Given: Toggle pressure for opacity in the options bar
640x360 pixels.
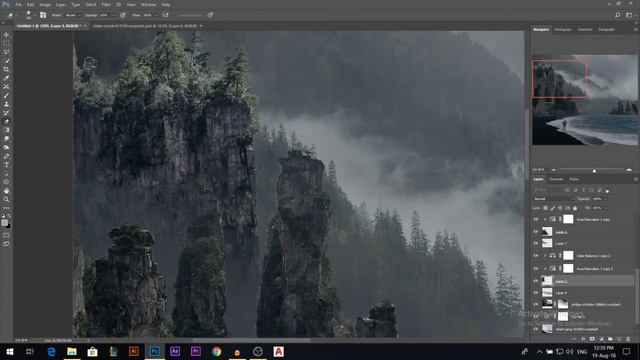Looking at the screenshot, I should tap(123, 15).
